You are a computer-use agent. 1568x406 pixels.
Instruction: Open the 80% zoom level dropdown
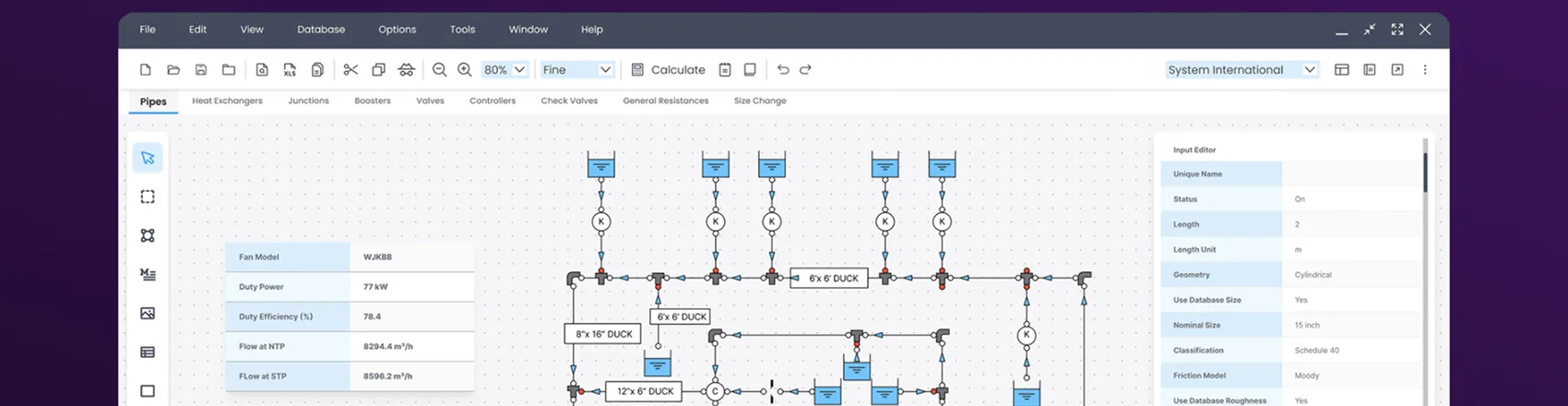[505, 69]
